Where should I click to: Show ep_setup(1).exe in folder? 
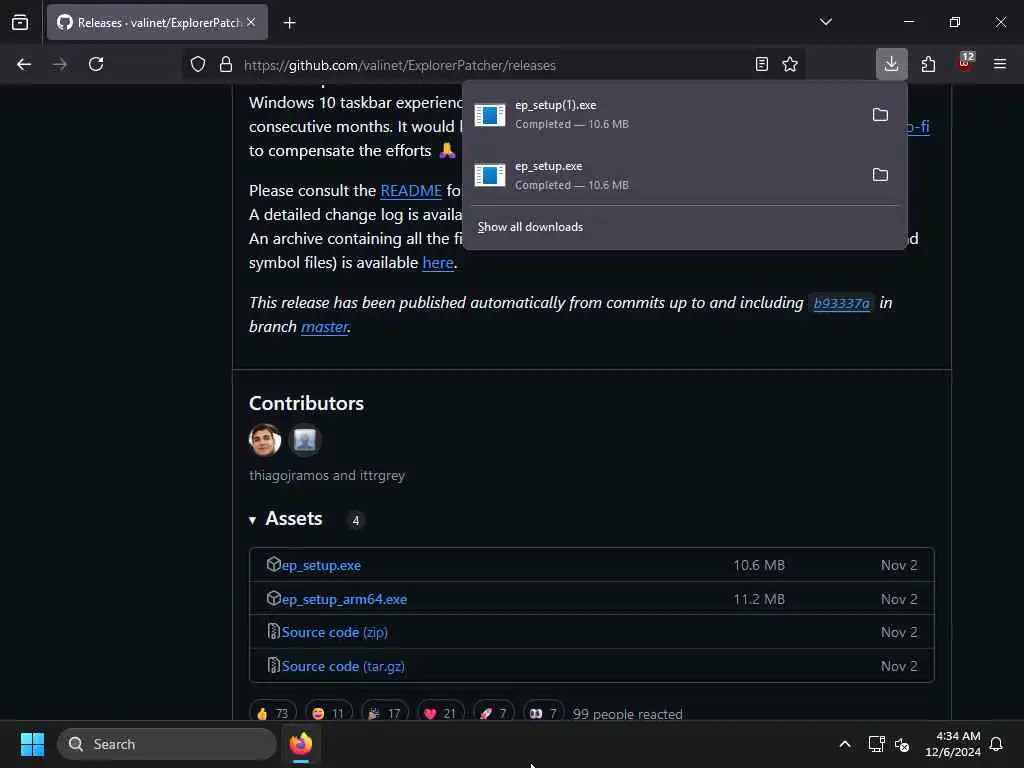click(880, 115)
